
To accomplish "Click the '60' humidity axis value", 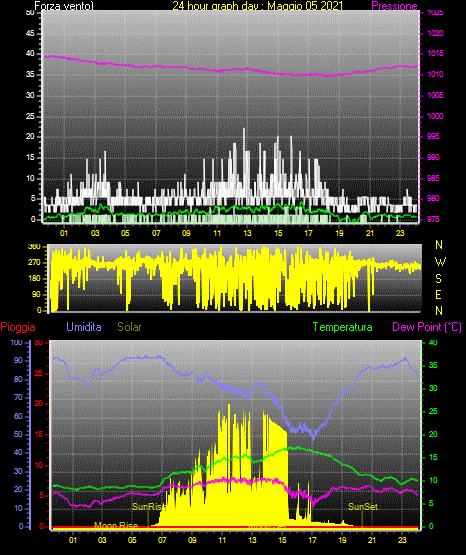I will coord(18,416).
